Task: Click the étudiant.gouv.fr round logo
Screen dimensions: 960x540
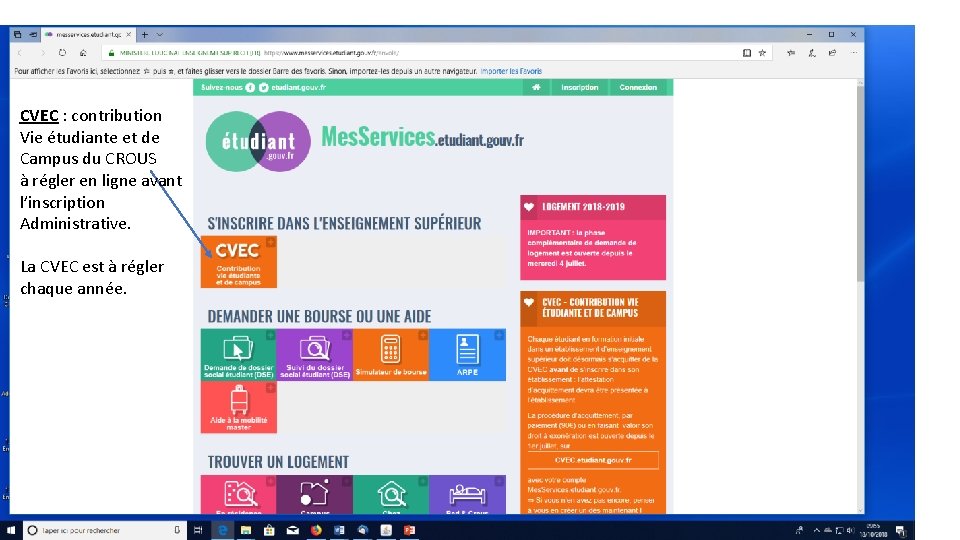Action: 258,141
